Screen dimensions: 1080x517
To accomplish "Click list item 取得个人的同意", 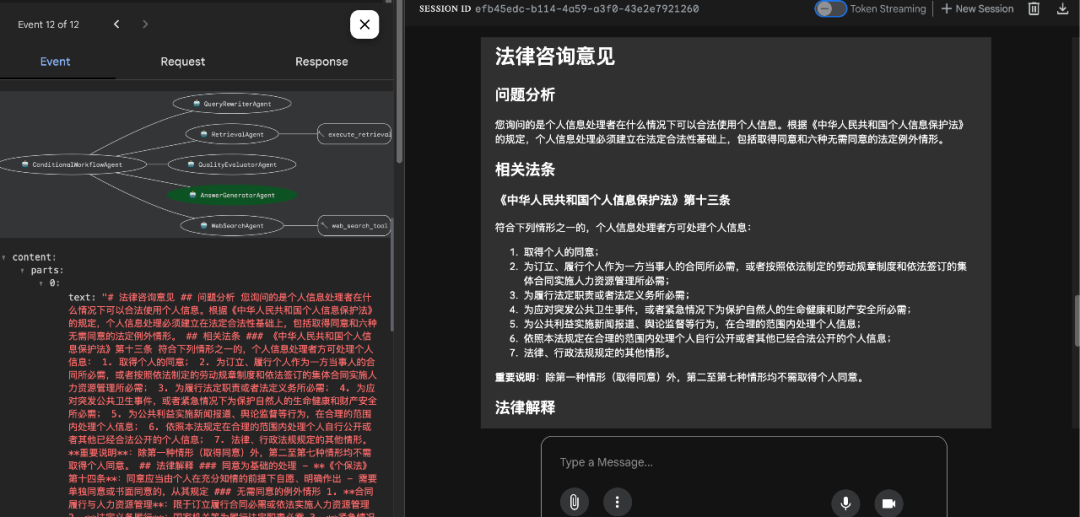I will point(561,252).
